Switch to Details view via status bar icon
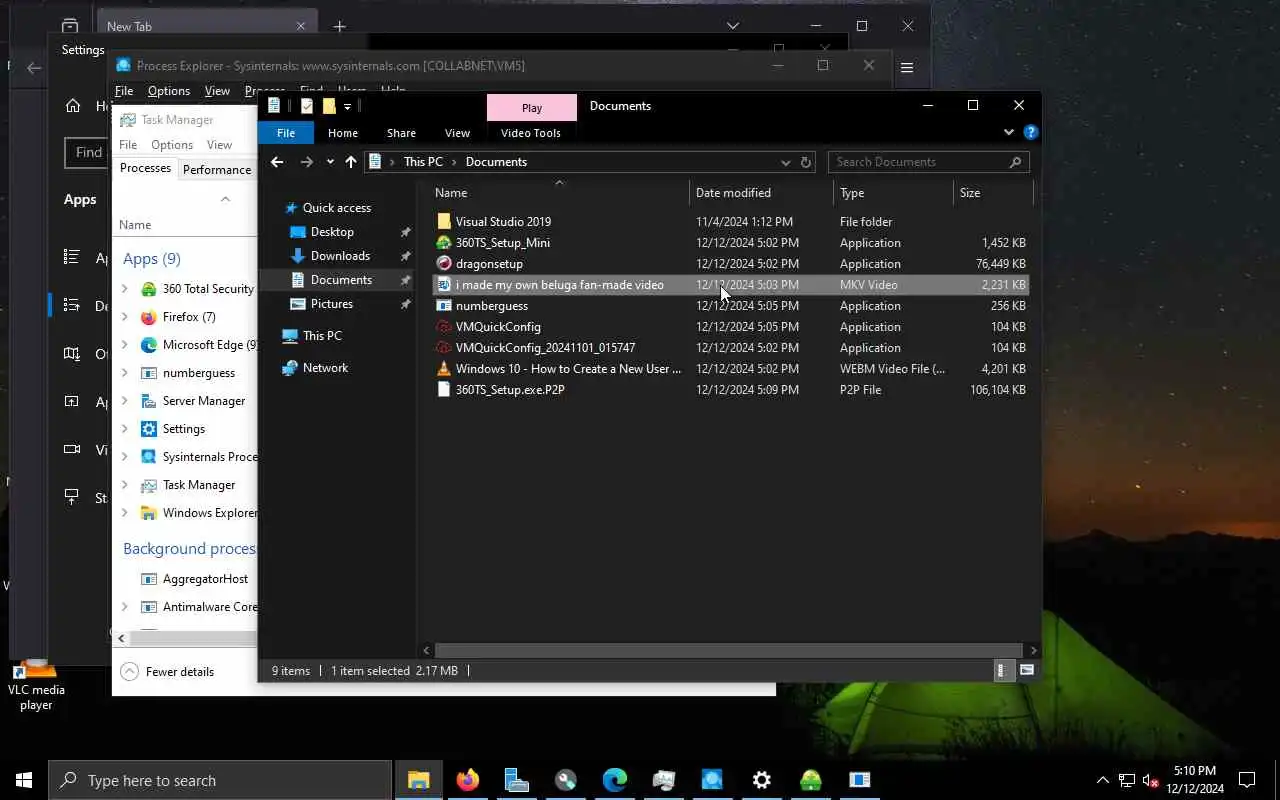Viewport: 1280px width, 800px height. (1002, 671)
